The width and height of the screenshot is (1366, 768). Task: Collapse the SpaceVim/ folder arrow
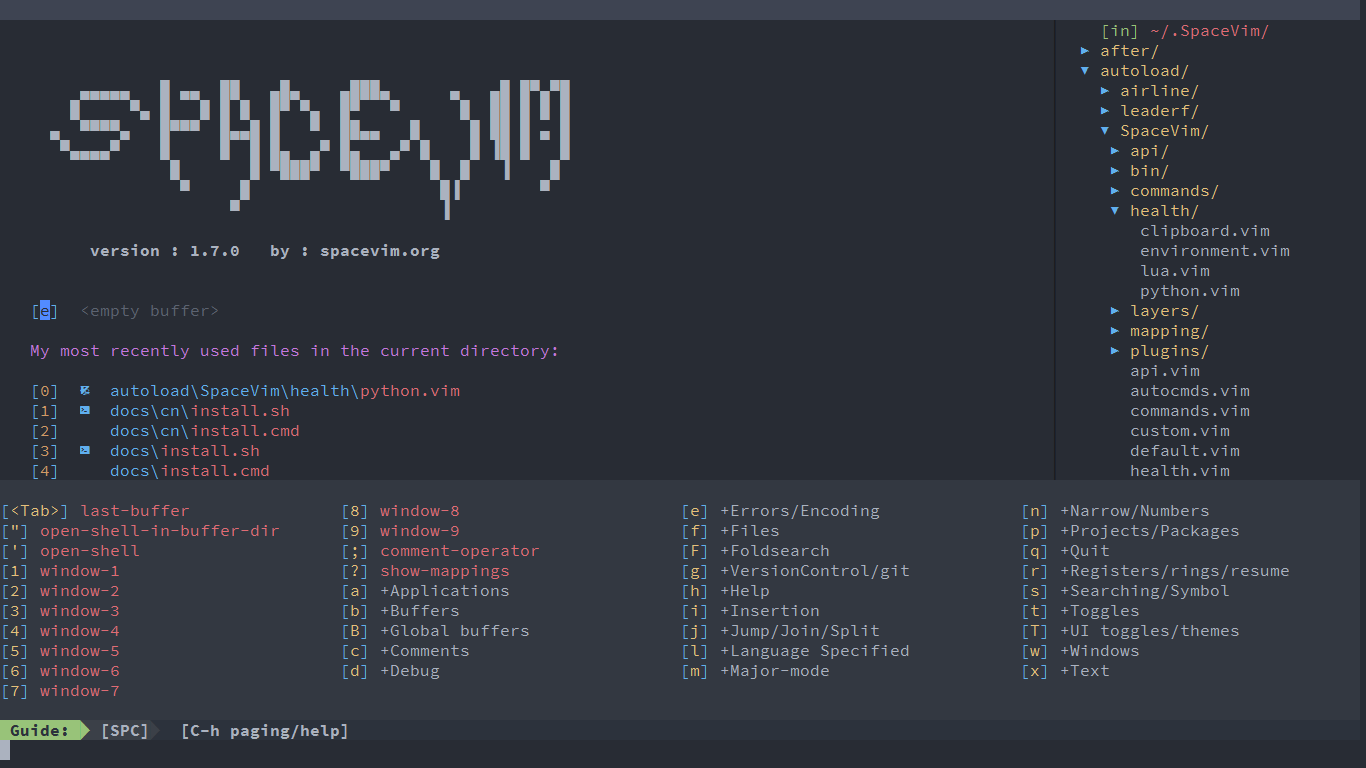pyautogui.click(x=1105, y=131)
